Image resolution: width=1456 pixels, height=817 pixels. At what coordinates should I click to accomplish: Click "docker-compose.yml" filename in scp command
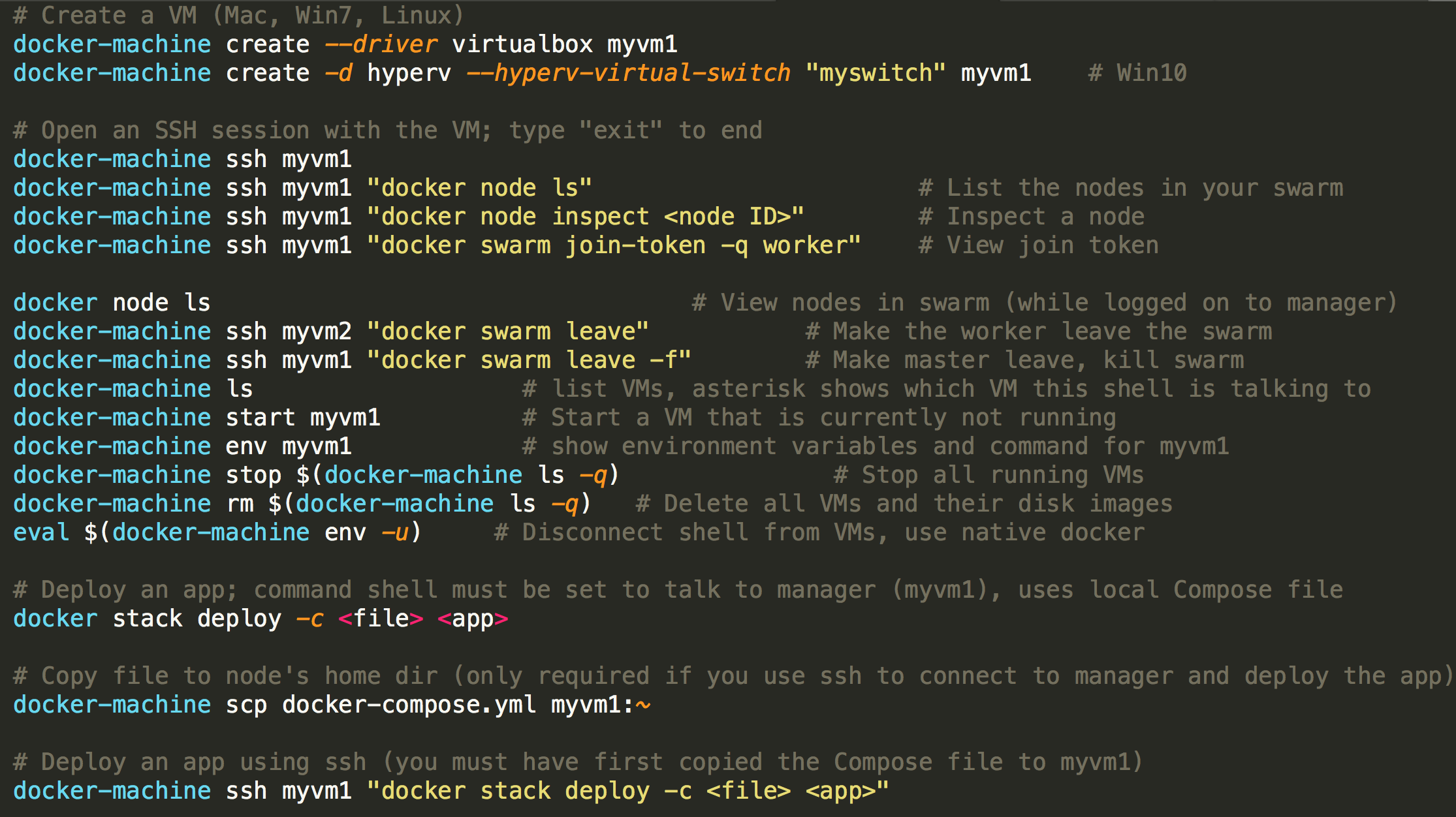coord(409,705)
